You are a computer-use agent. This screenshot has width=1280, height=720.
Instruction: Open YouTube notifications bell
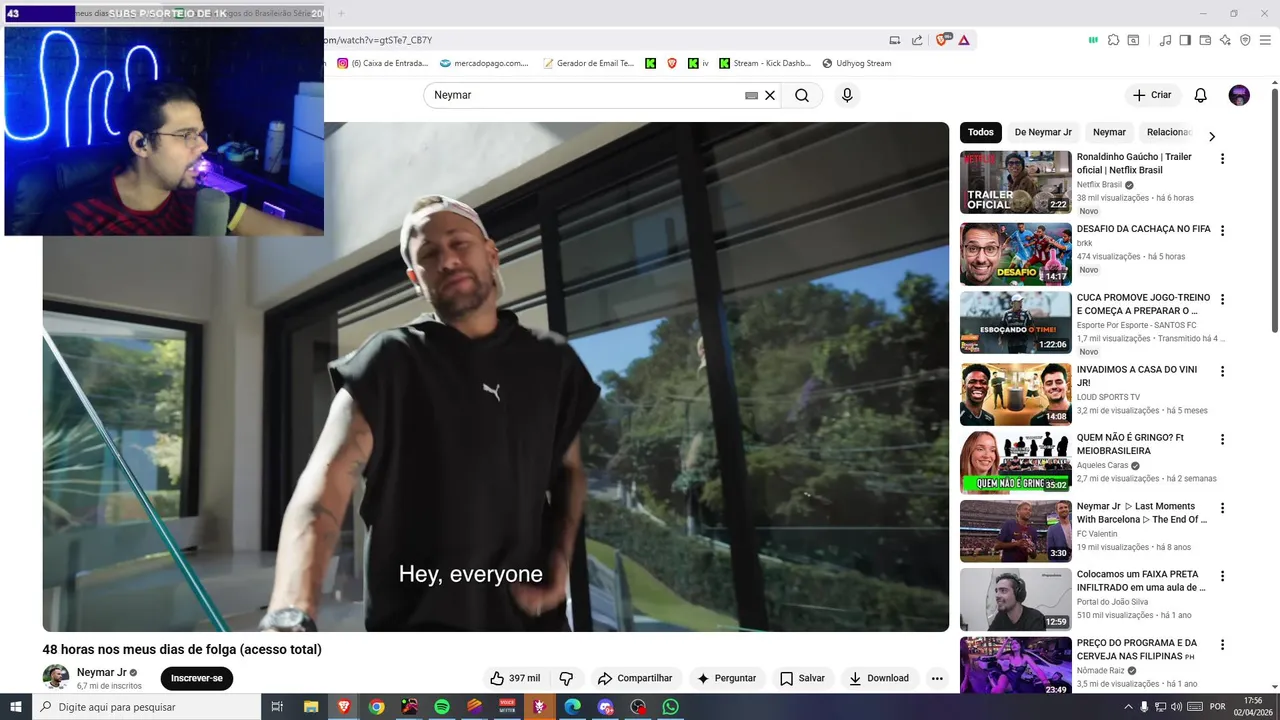(1200, 95)
